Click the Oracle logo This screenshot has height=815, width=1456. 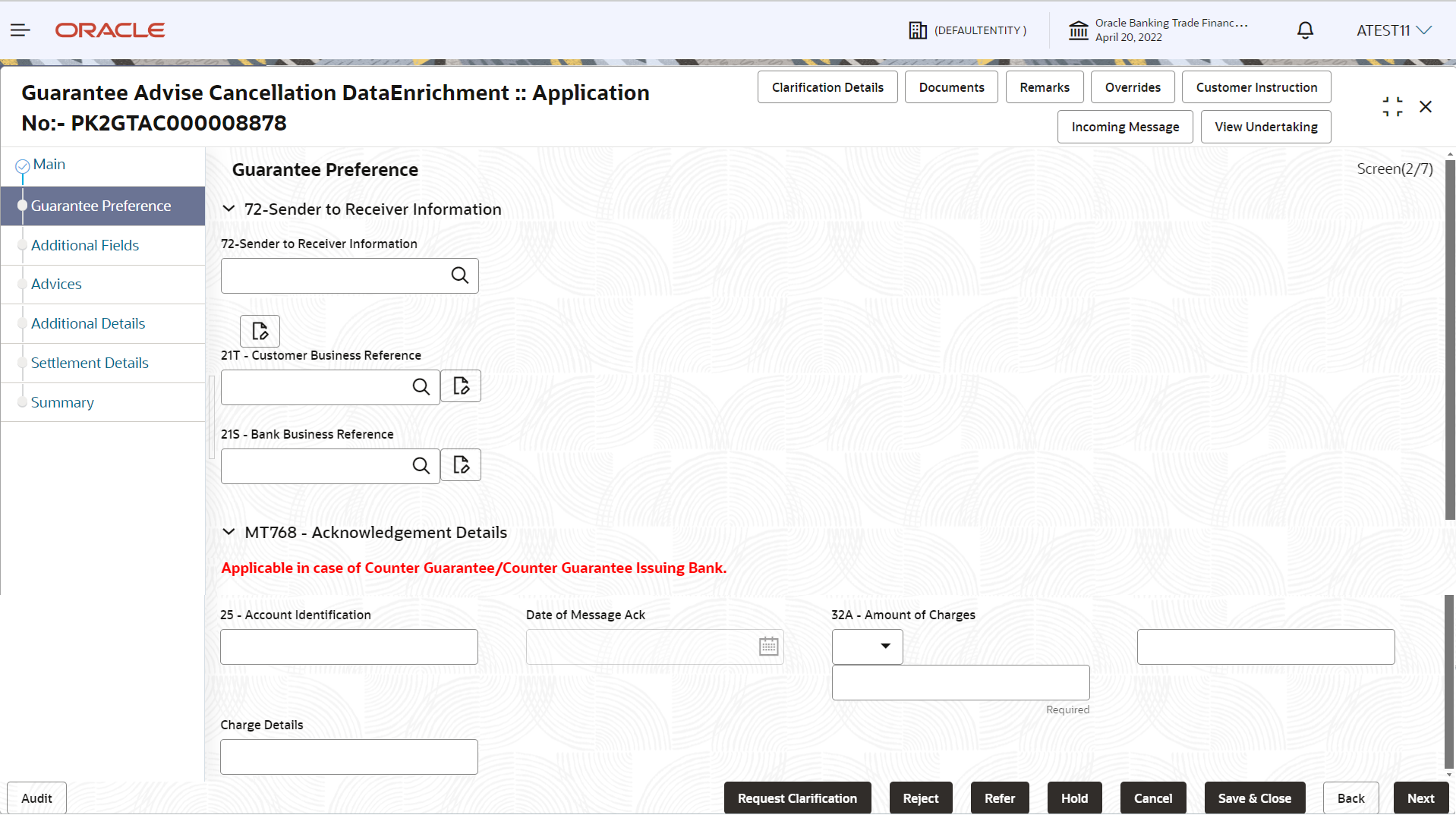110,30
